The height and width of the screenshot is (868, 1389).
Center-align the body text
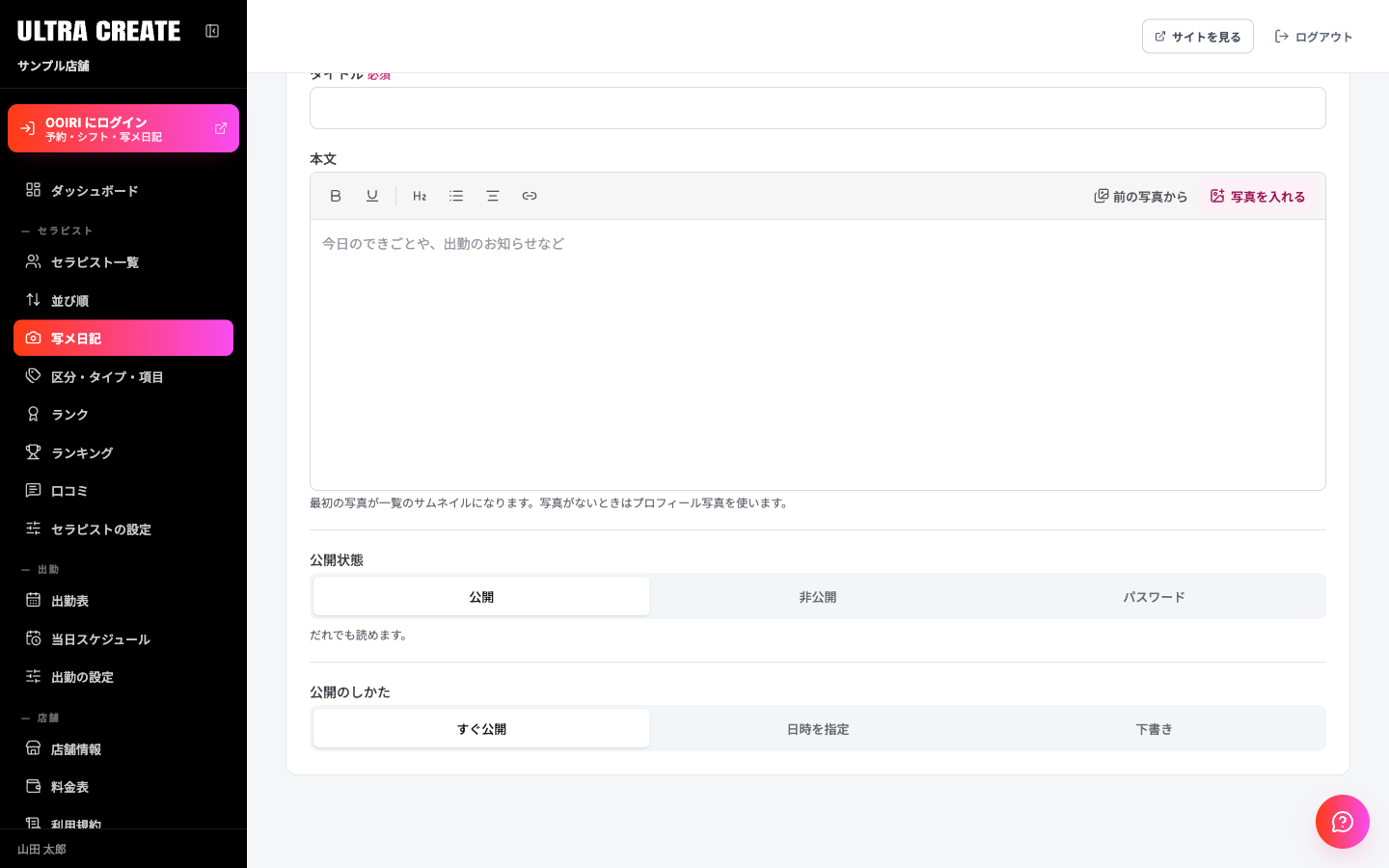click(493, 196)
